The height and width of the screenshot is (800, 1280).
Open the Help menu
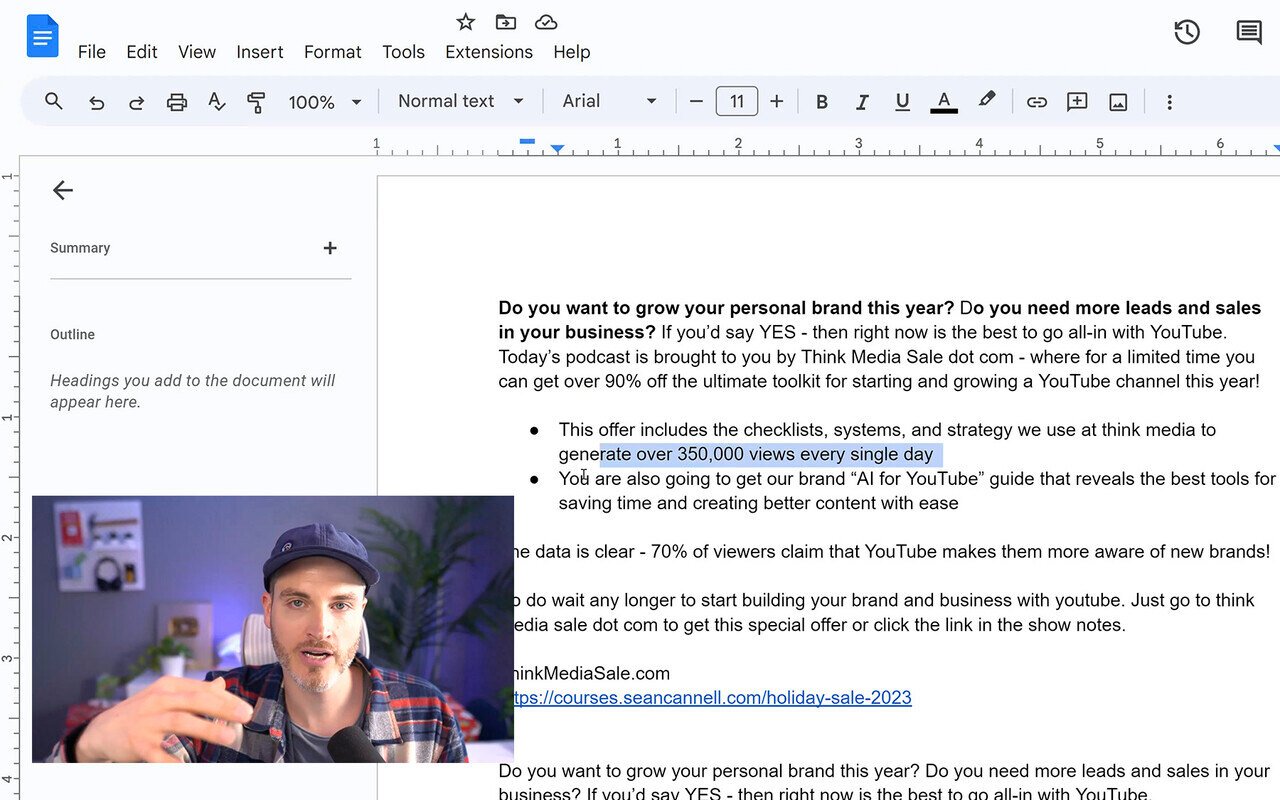[572, 52]
